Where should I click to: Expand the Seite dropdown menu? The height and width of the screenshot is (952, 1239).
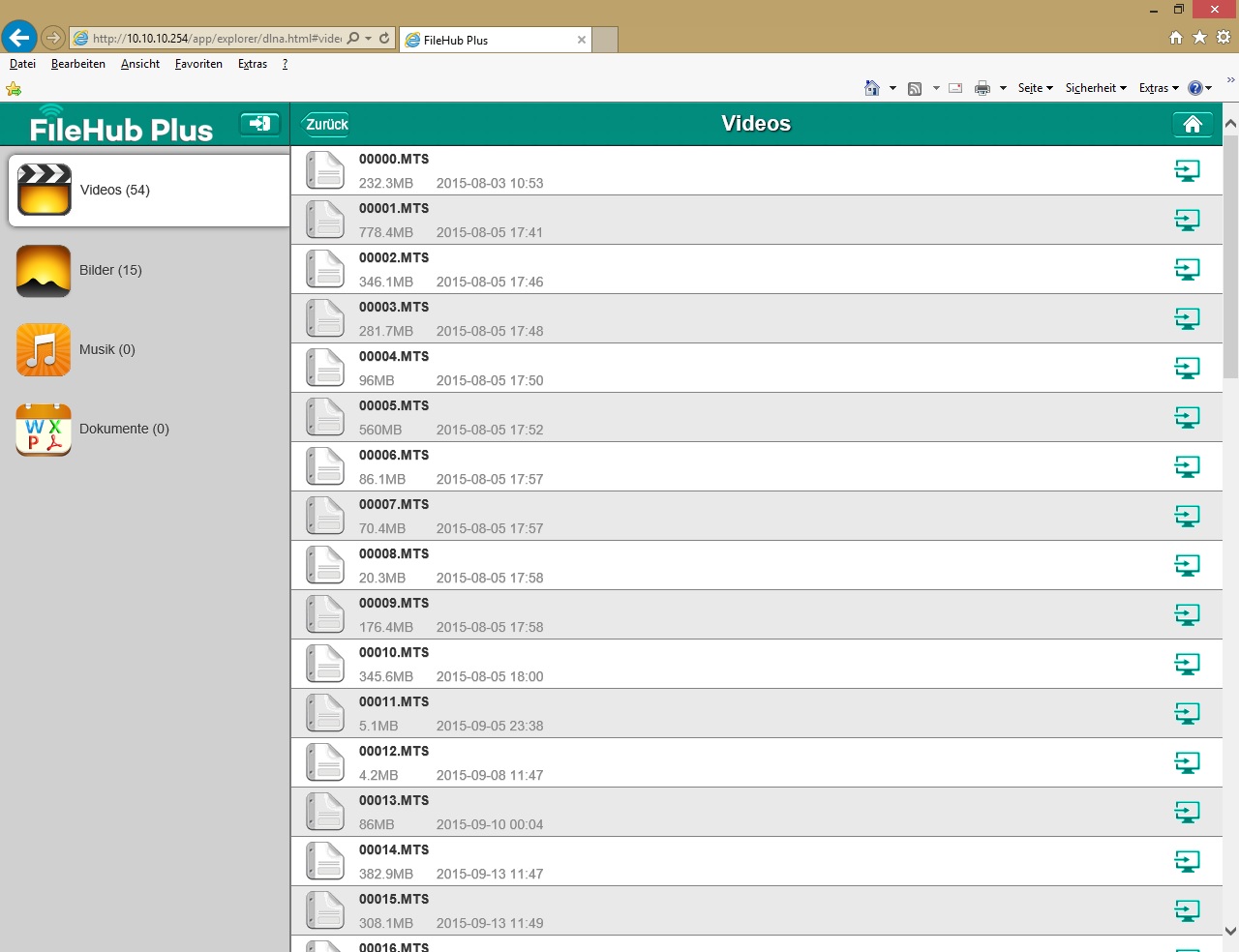pyautogui.click(x=1035, y=88)
